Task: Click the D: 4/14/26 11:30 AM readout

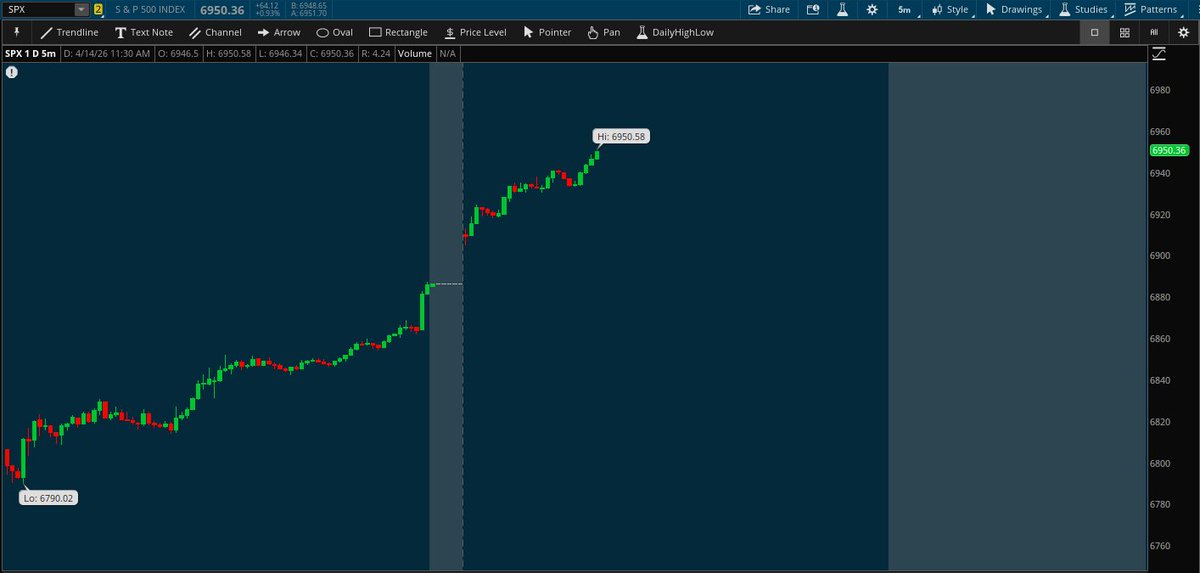Action: (109, 53)
